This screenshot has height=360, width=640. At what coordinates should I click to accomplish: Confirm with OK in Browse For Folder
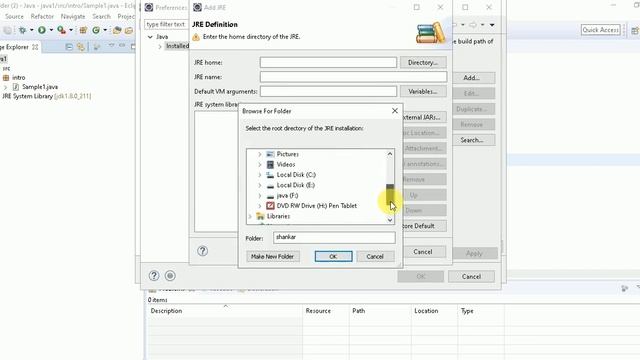[x=333, y=256]
